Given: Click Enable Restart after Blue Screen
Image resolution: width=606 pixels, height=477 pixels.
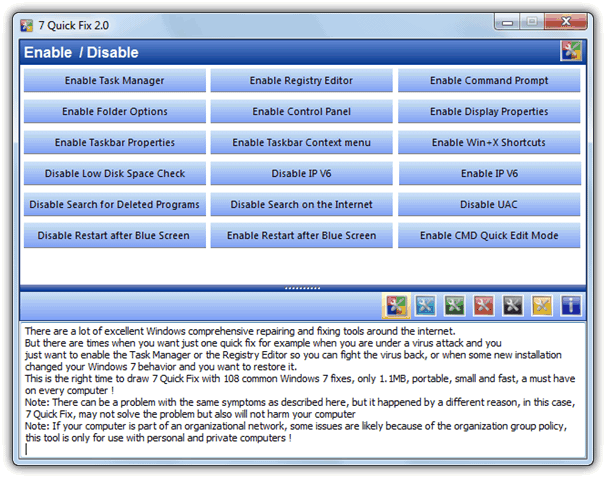Looking at the screenshot, I should (x=301, y=235).
